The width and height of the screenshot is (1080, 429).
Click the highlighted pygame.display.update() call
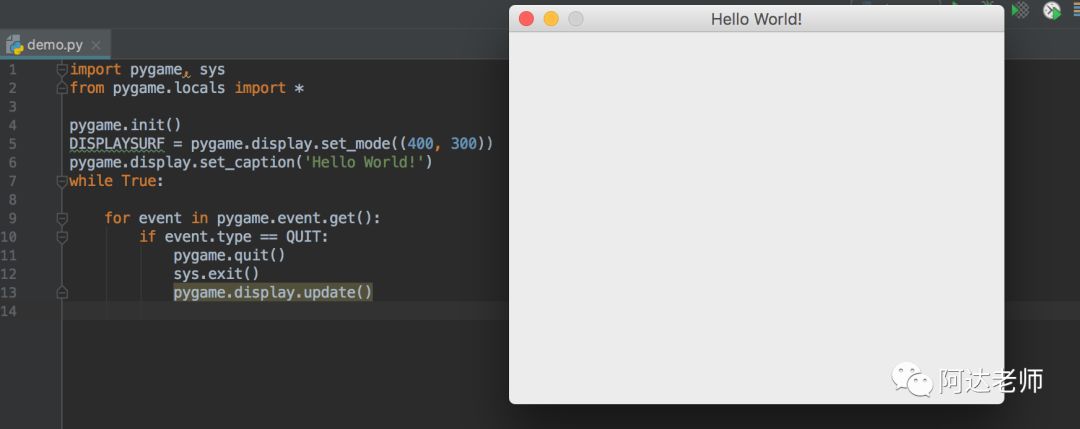273,293
